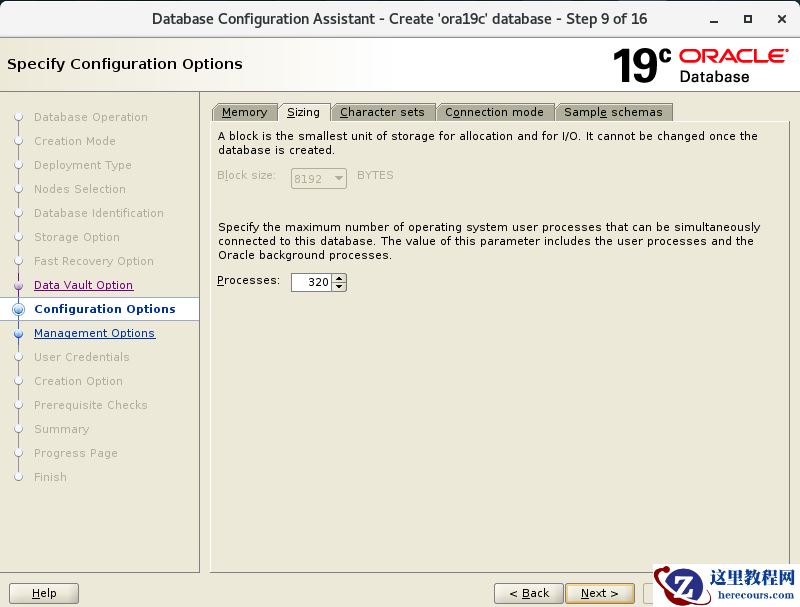Increase Processes with up arrow
This screenshot has width=800, height=607.
(339, 278)
